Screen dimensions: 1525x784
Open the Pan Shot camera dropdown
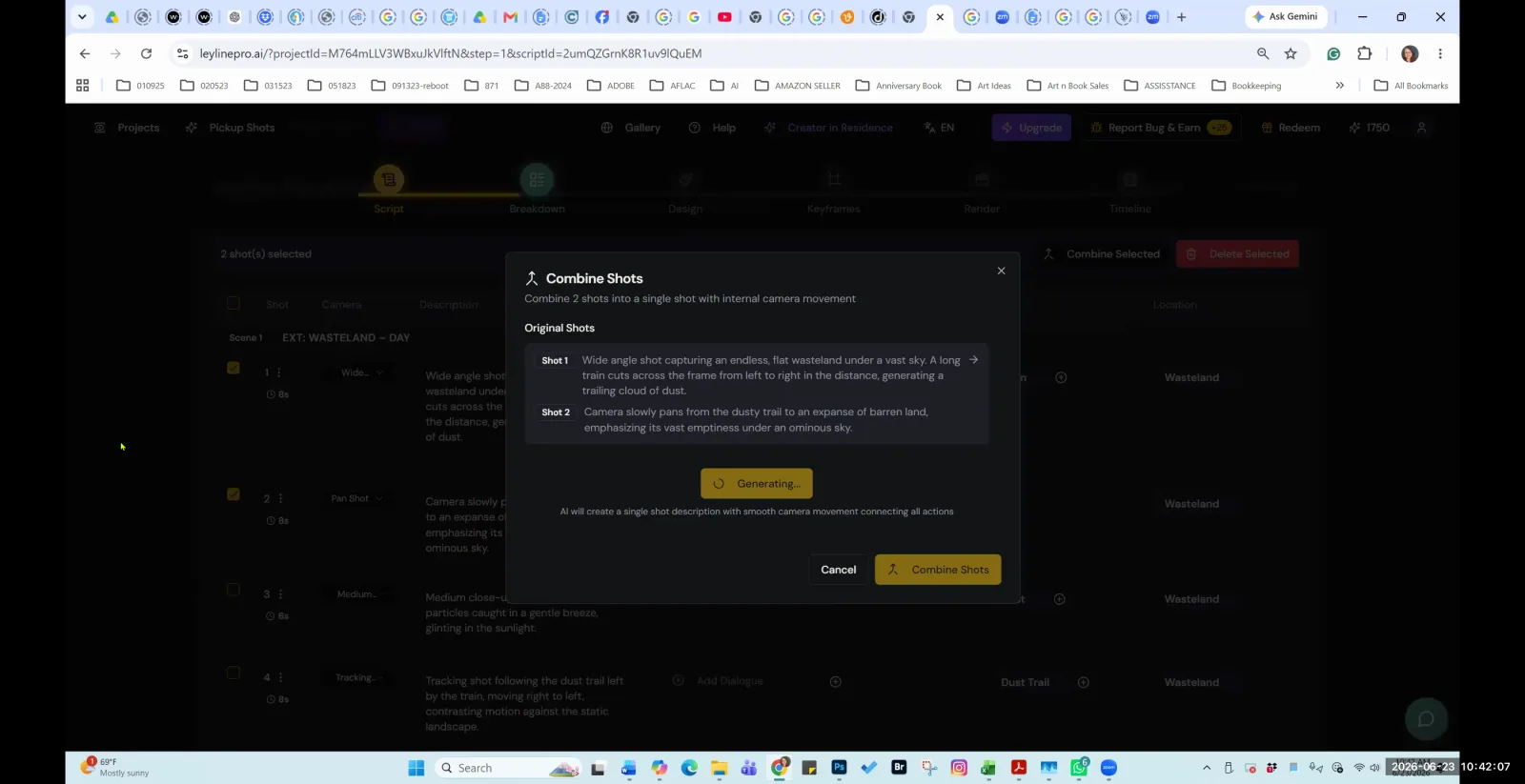(356, 498)
